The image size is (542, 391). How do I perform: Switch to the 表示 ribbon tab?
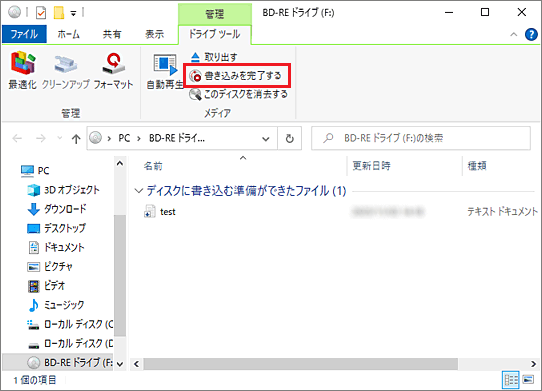tap(155, 34)
